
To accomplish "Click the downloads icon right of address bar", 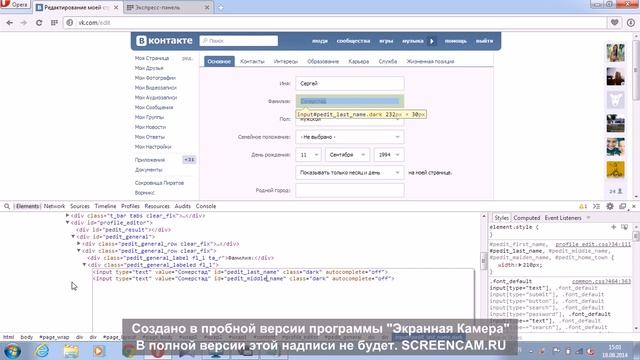I will 631,22.
